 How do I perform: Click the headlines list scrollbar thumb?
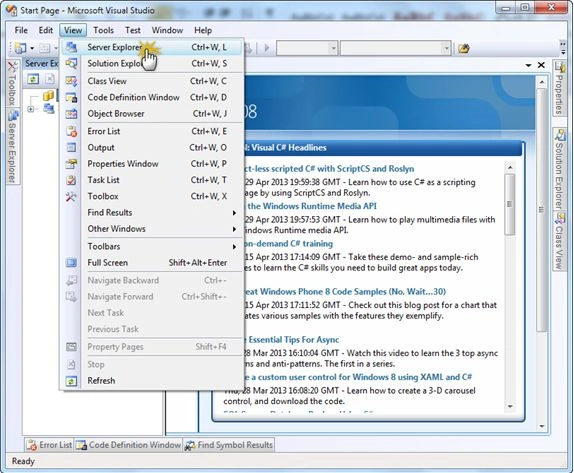coord(510,204)
